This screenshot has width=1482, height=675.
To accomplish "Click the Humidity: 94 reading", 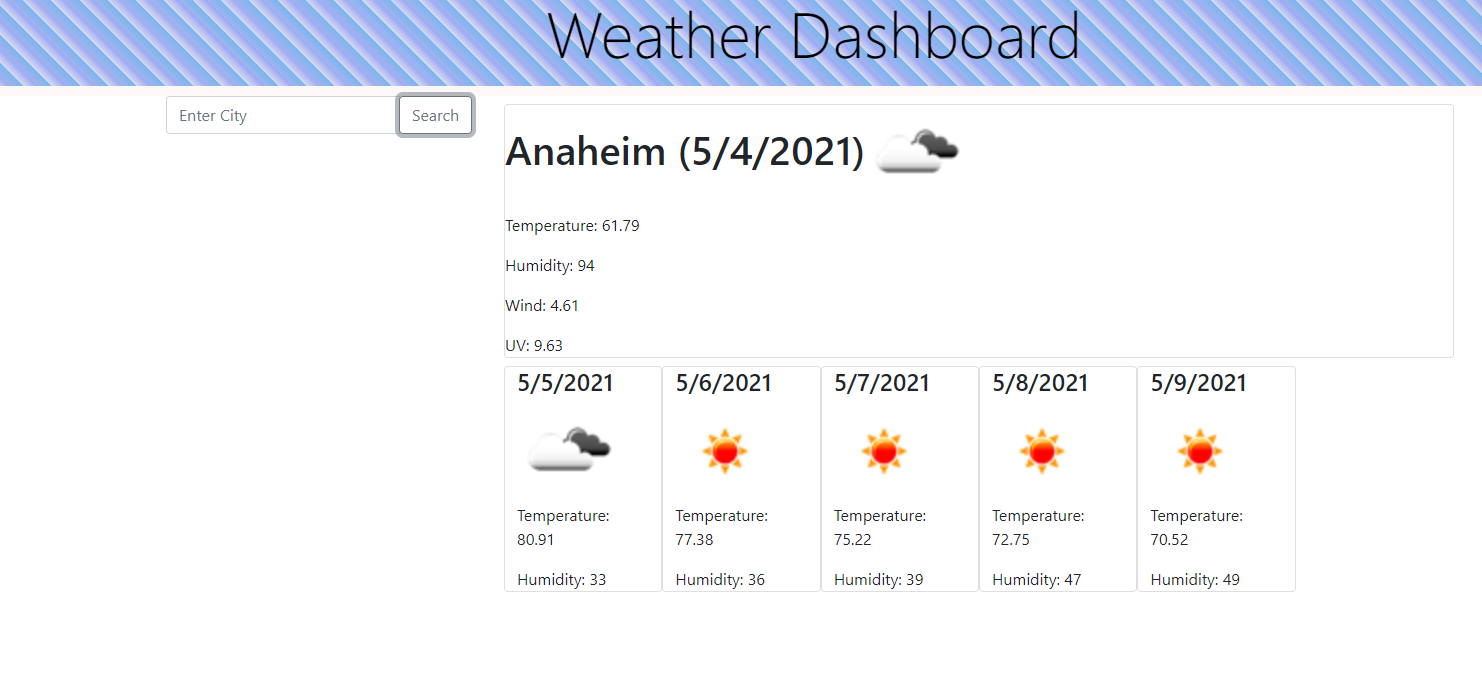I will (x=550, y=265).
